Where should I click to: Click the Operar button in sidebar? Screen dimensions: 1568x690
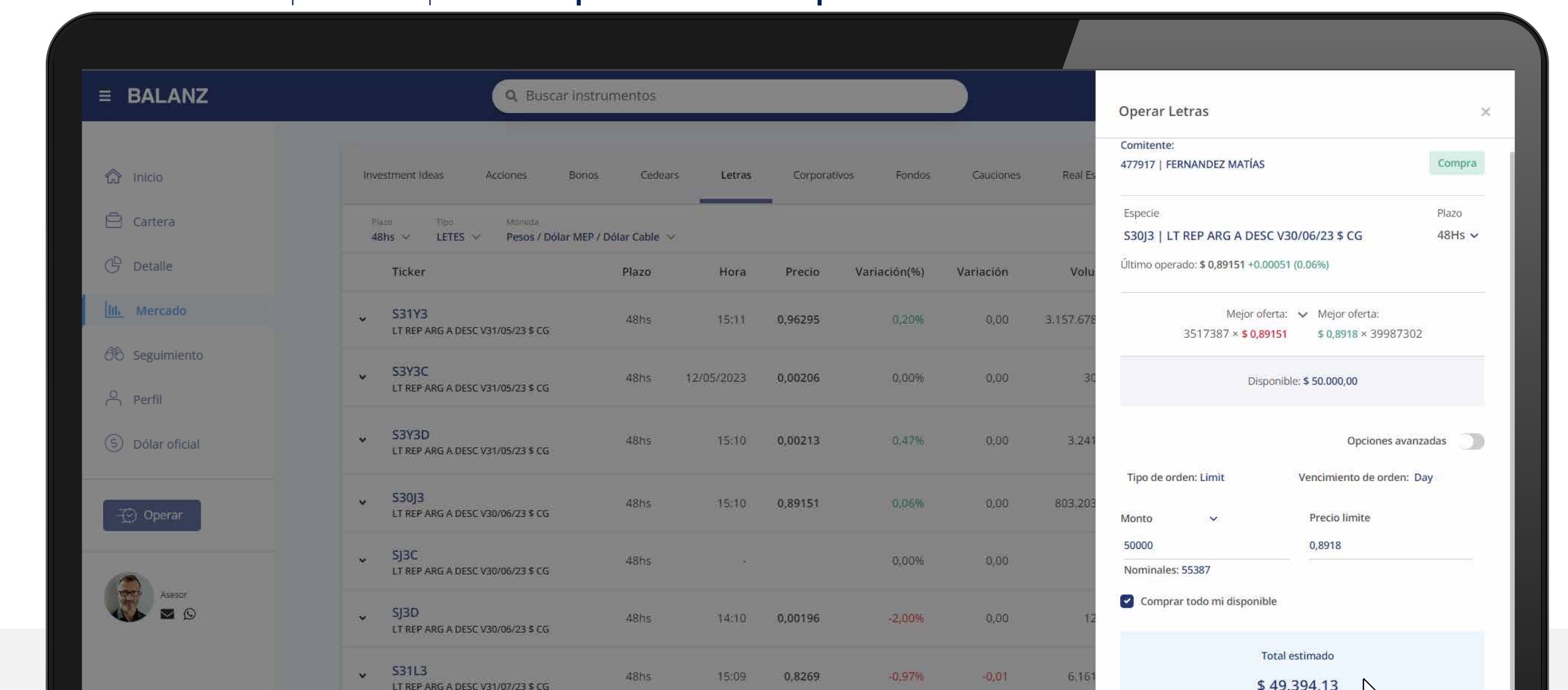click(152, 515)
